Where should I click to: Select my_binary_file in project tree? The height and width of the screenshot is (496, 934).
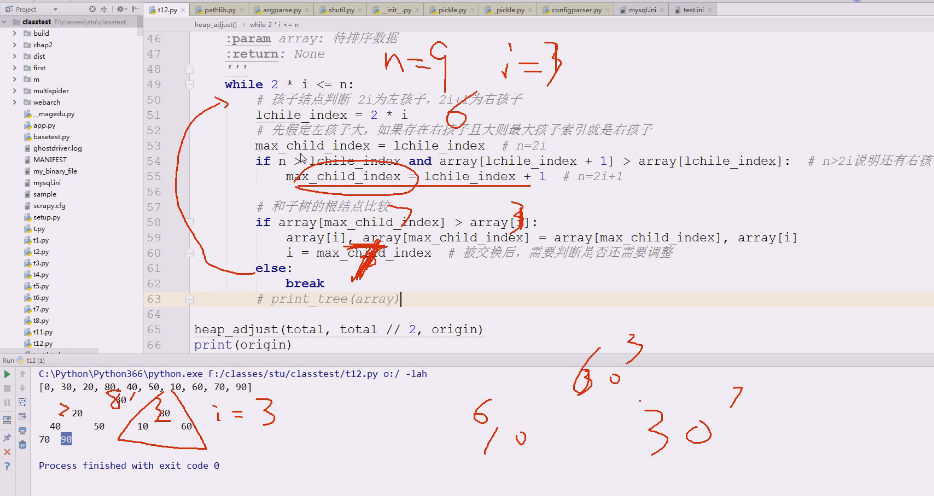pyautogui.click(x=55, y=171)
